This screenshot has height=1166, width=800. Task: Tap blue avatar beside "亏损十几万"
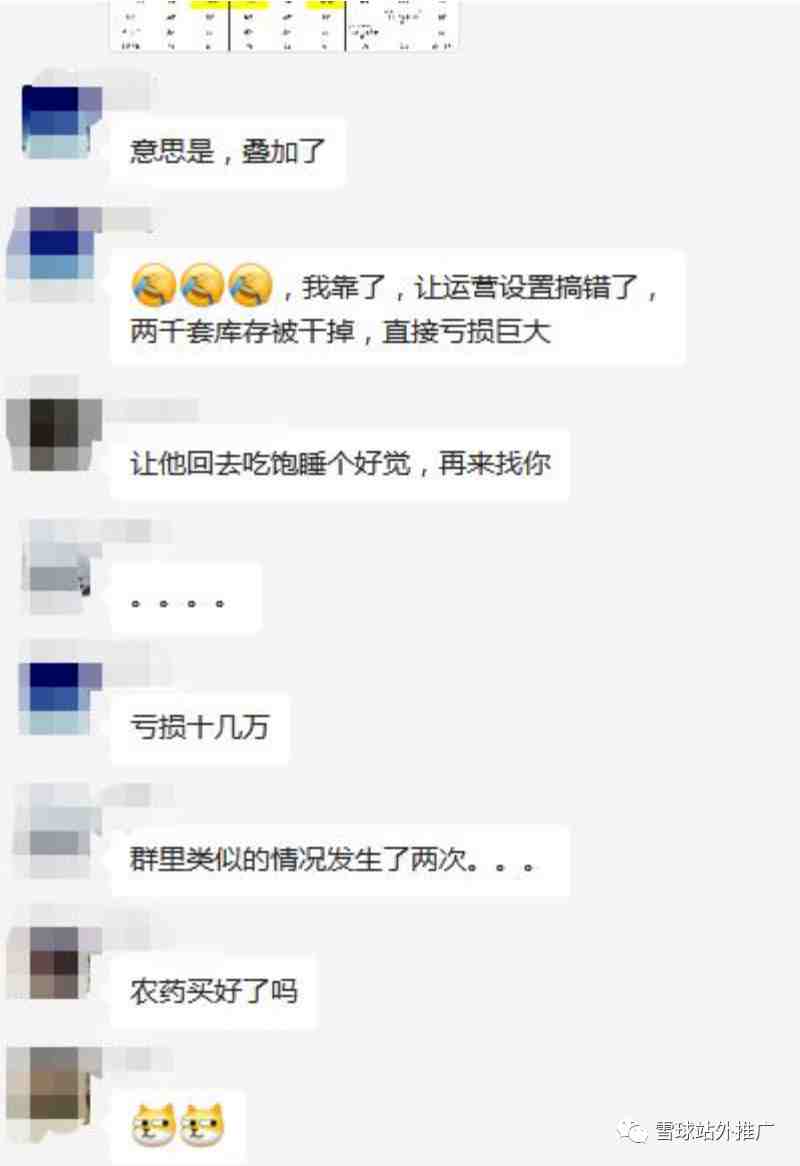(x=59, y=699)
